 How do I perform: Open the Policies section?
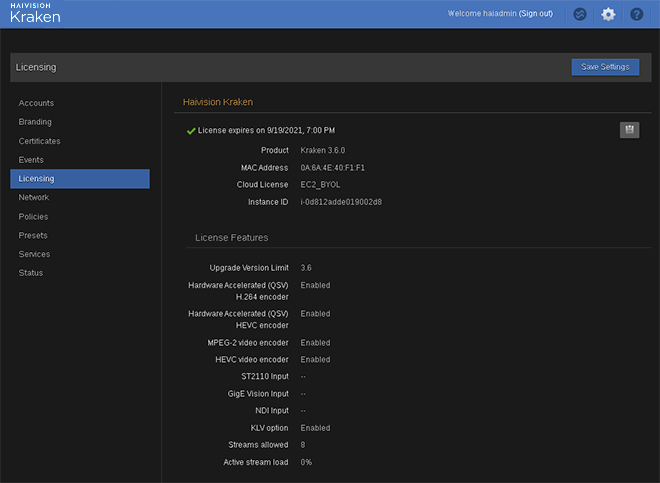click(33, 217)
